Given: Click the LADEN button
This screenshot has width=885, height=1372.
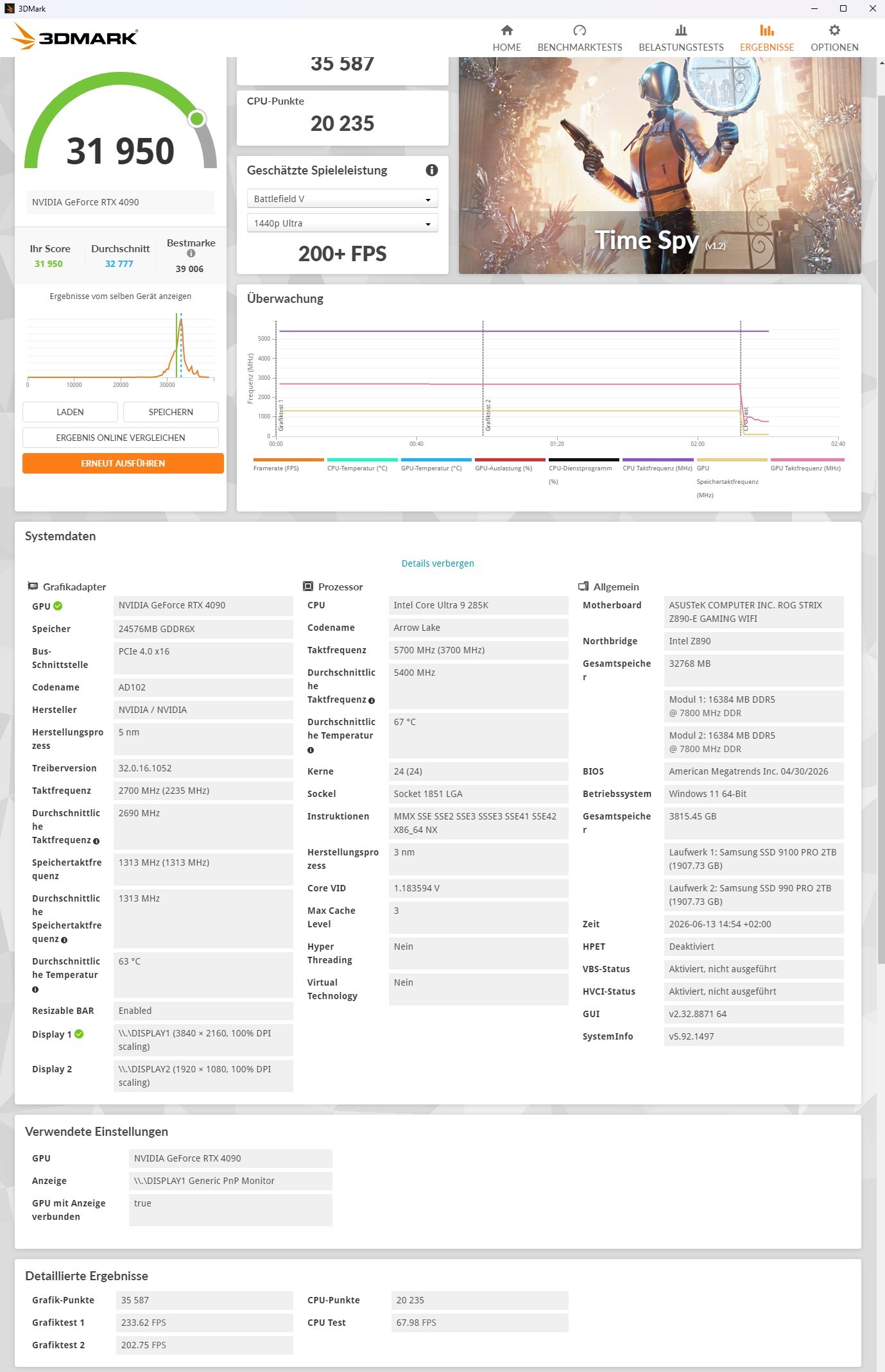Looking at the screenshot, I should pos(70,412).
